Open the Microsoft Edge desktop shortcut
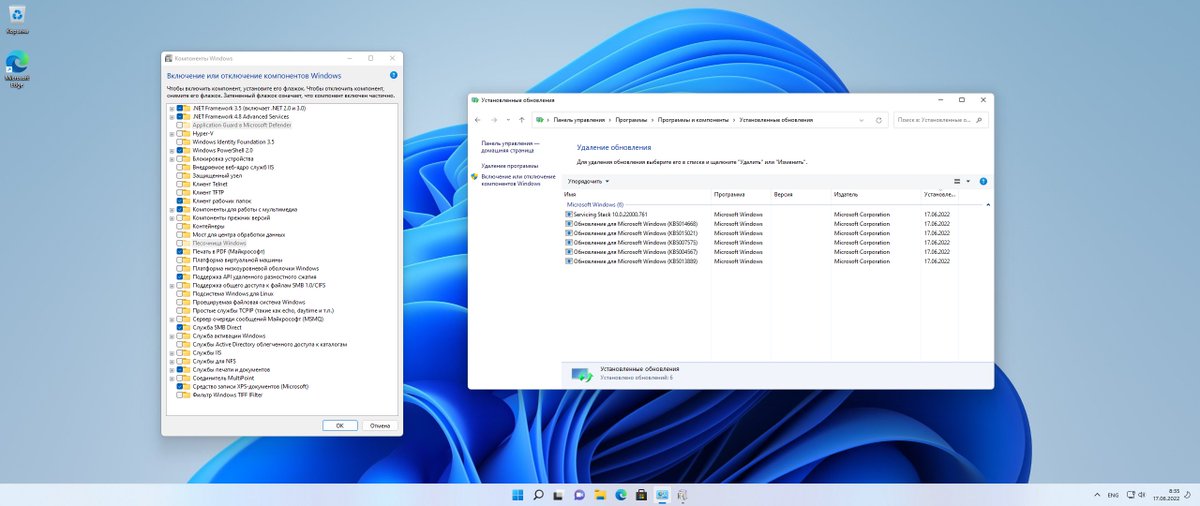The image size is (1200, 506). click(x=17, y=70)
